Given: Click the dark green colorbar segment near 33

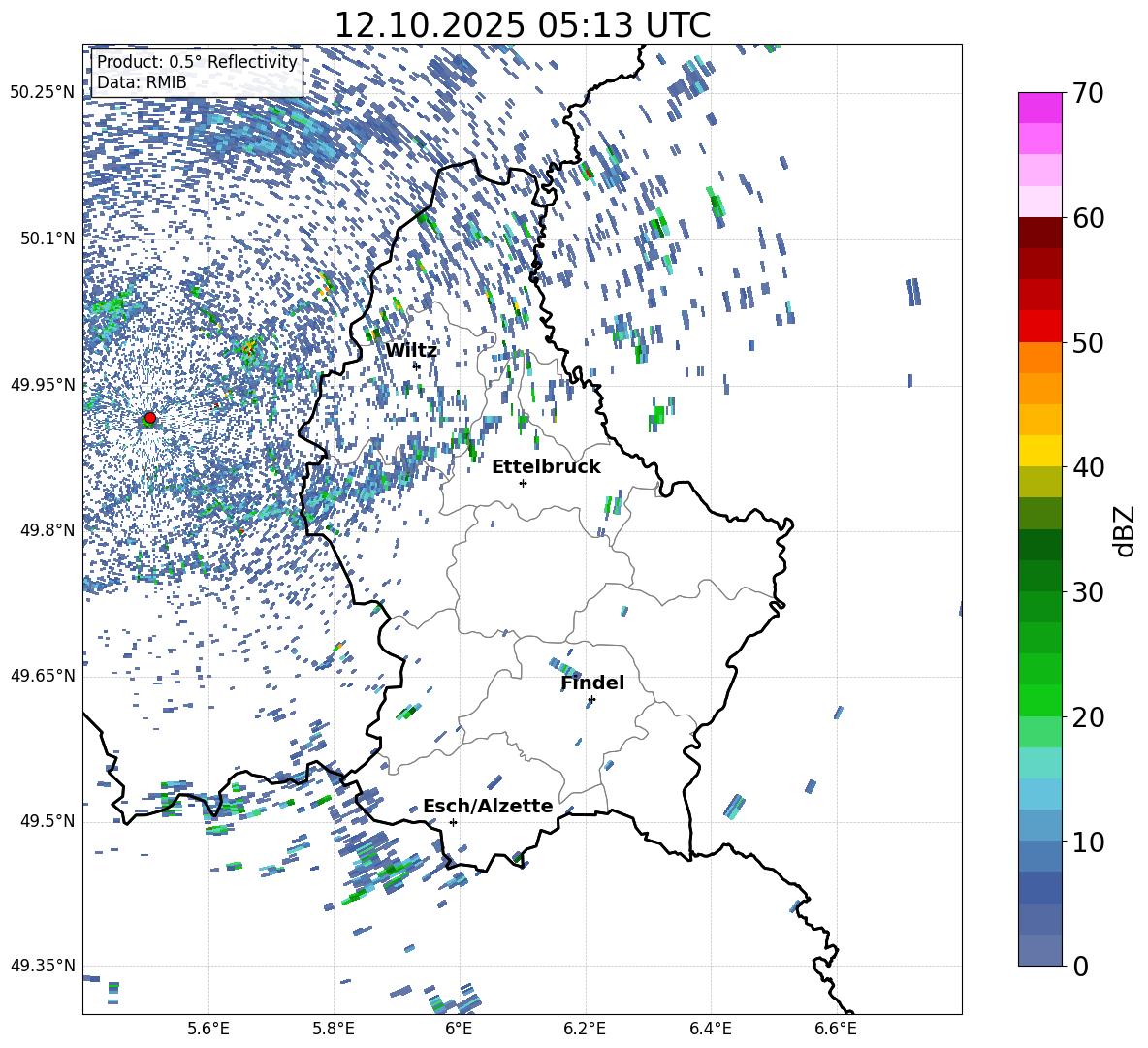Looking at the screenshot, I should pos(1039,545).
